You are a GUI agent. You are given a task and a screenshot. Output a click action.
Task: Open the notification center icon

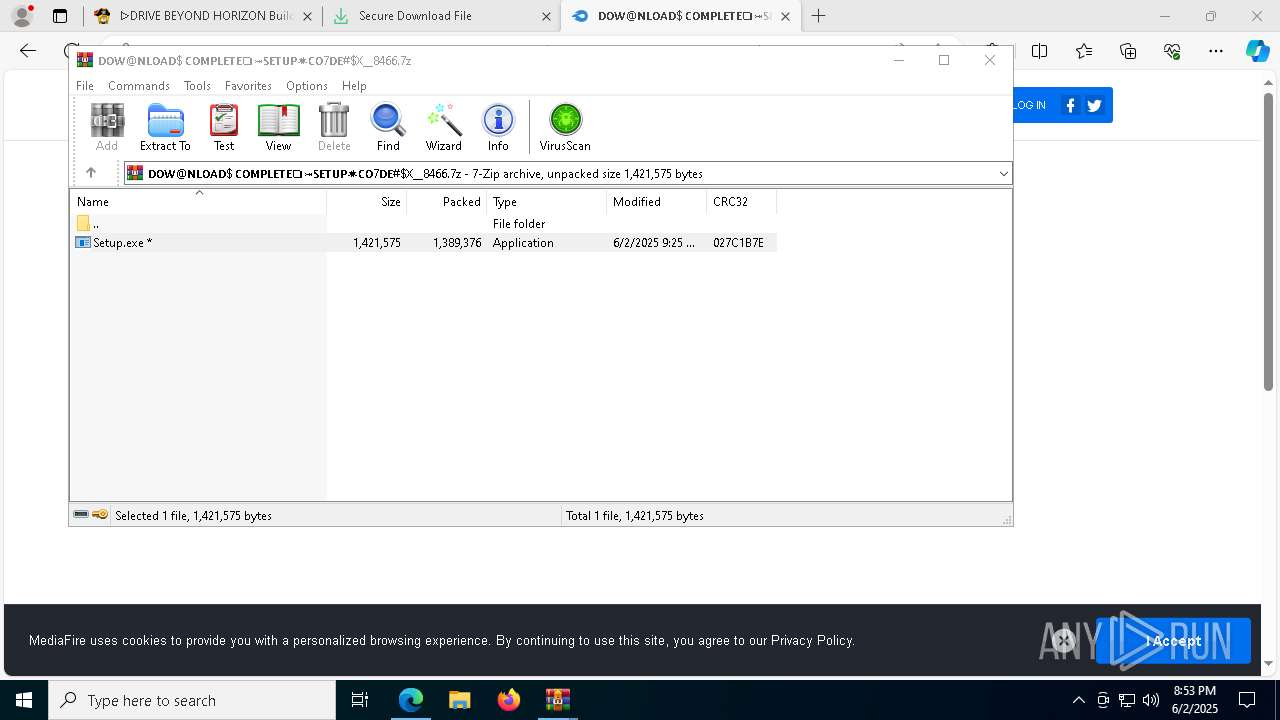click(x=1247, y=700)
